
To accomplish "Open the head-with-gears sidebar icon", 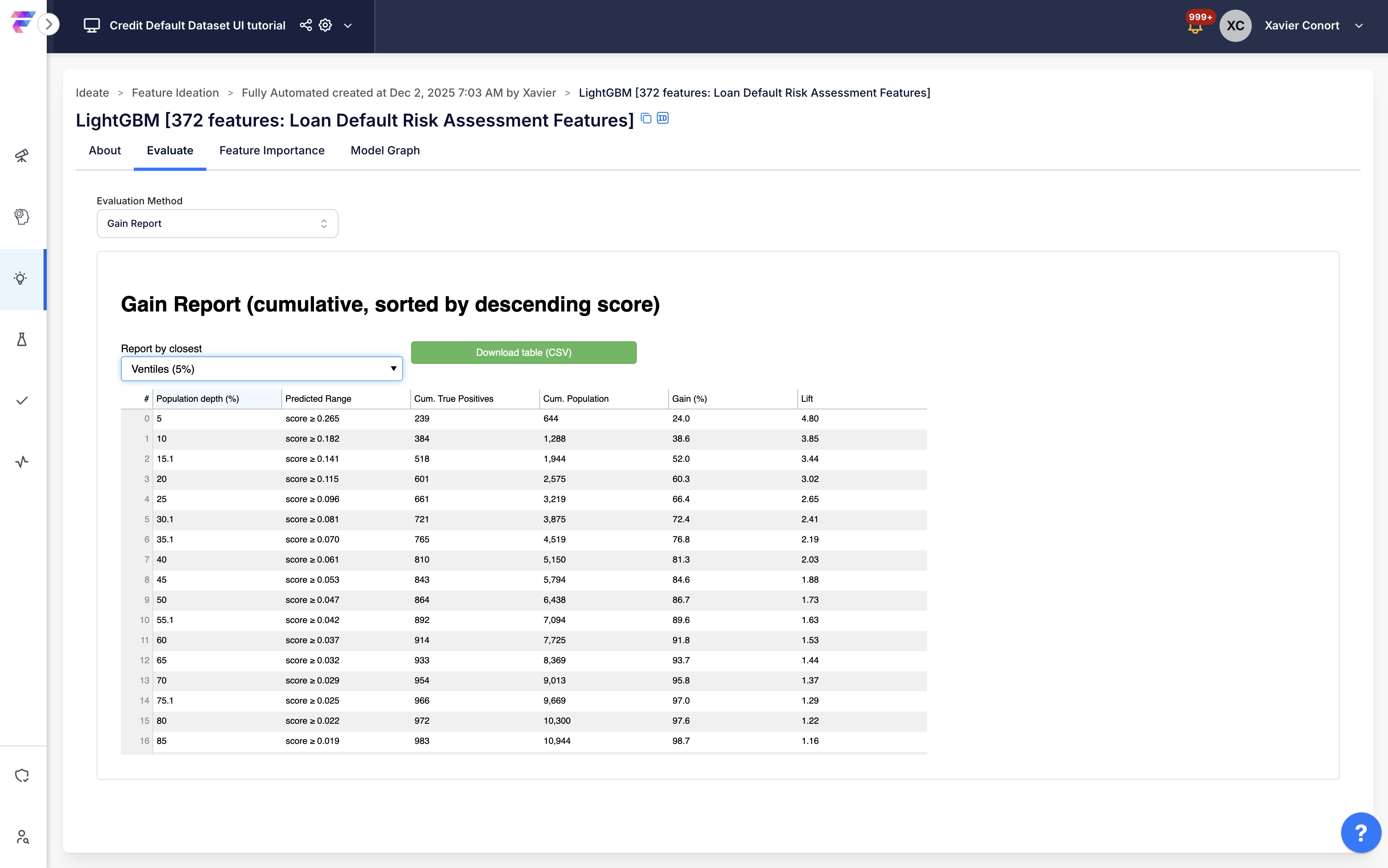I will tap(22, 216).
